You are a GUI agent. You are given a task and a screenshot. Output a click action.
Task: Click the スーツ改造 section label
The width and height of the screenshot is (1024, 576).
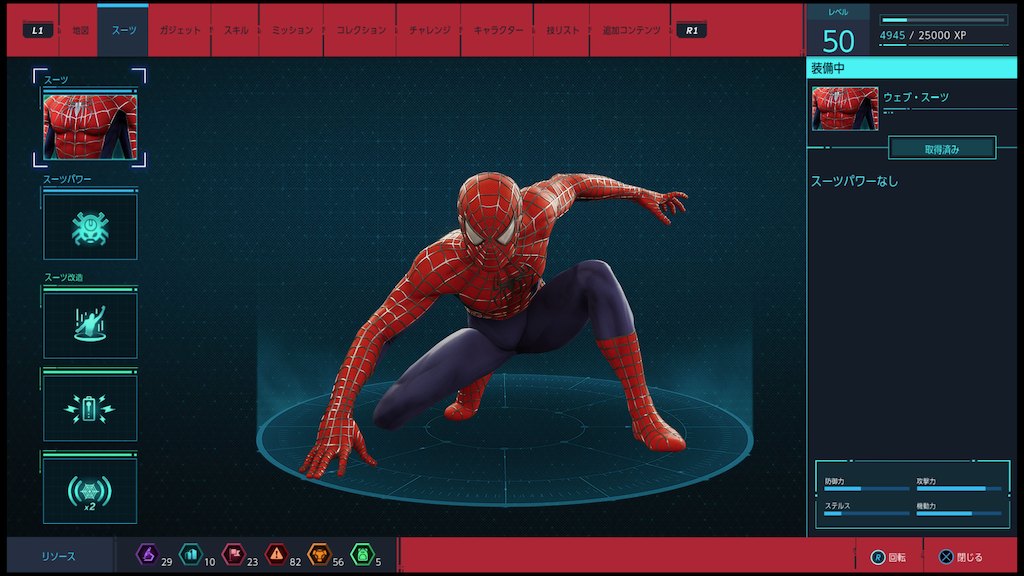[x=63, y=278]
